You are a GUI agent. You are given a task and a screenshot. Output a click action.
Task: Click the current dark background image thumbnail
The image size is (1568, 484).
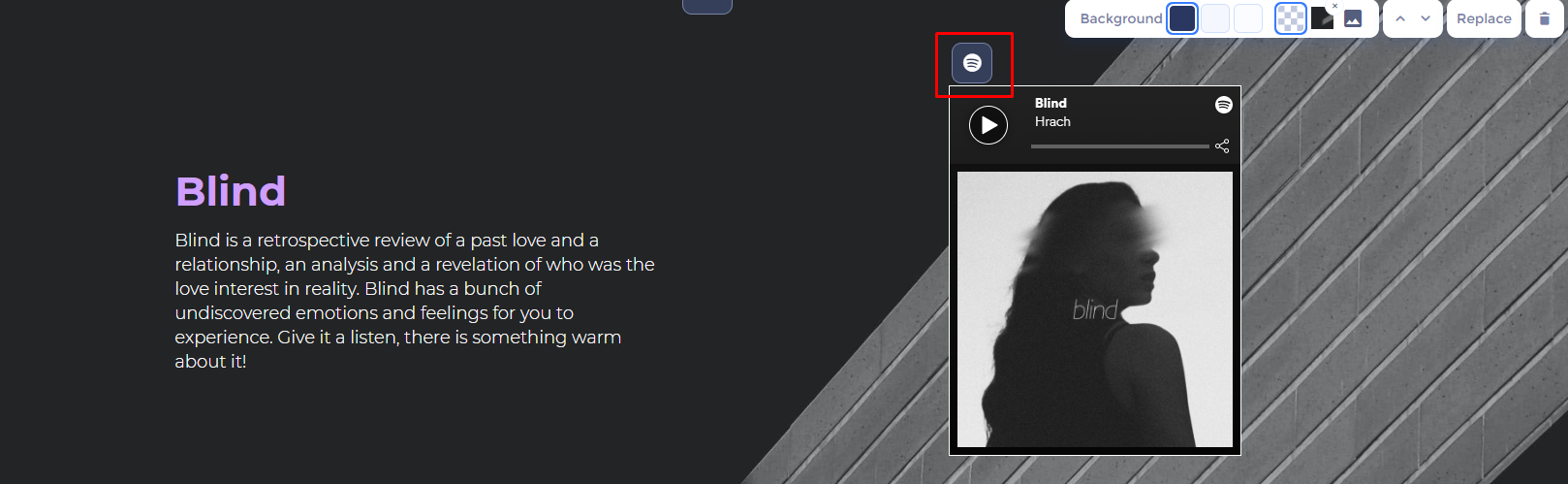click(1322, 18)
